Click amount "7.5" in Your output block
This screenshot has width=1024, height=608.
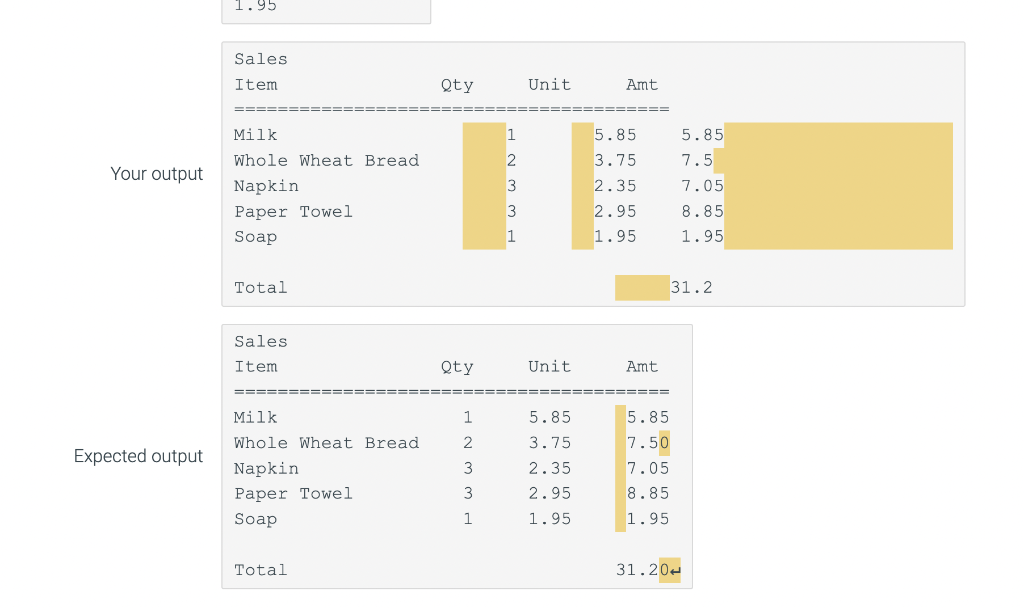click(x=697, y=160)
